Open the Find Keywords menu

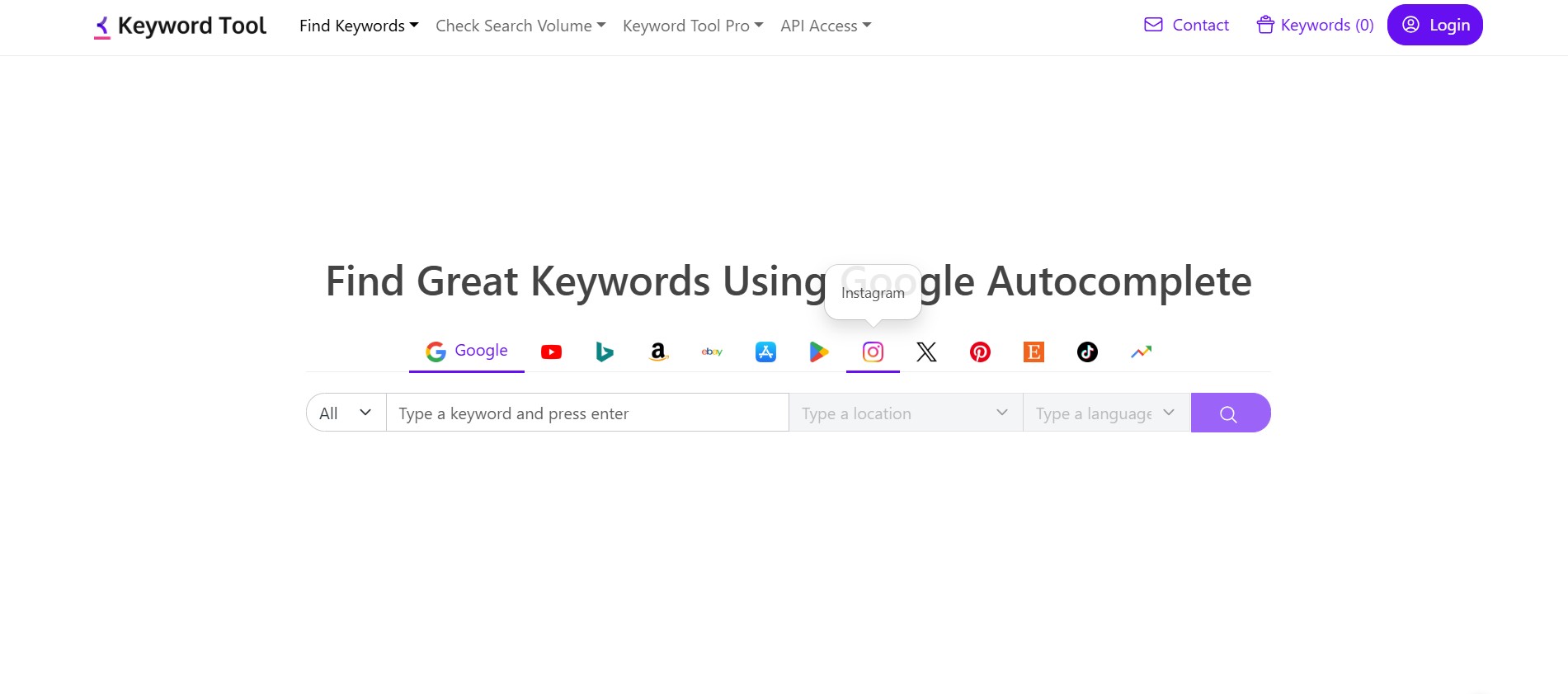click(359, 26)
